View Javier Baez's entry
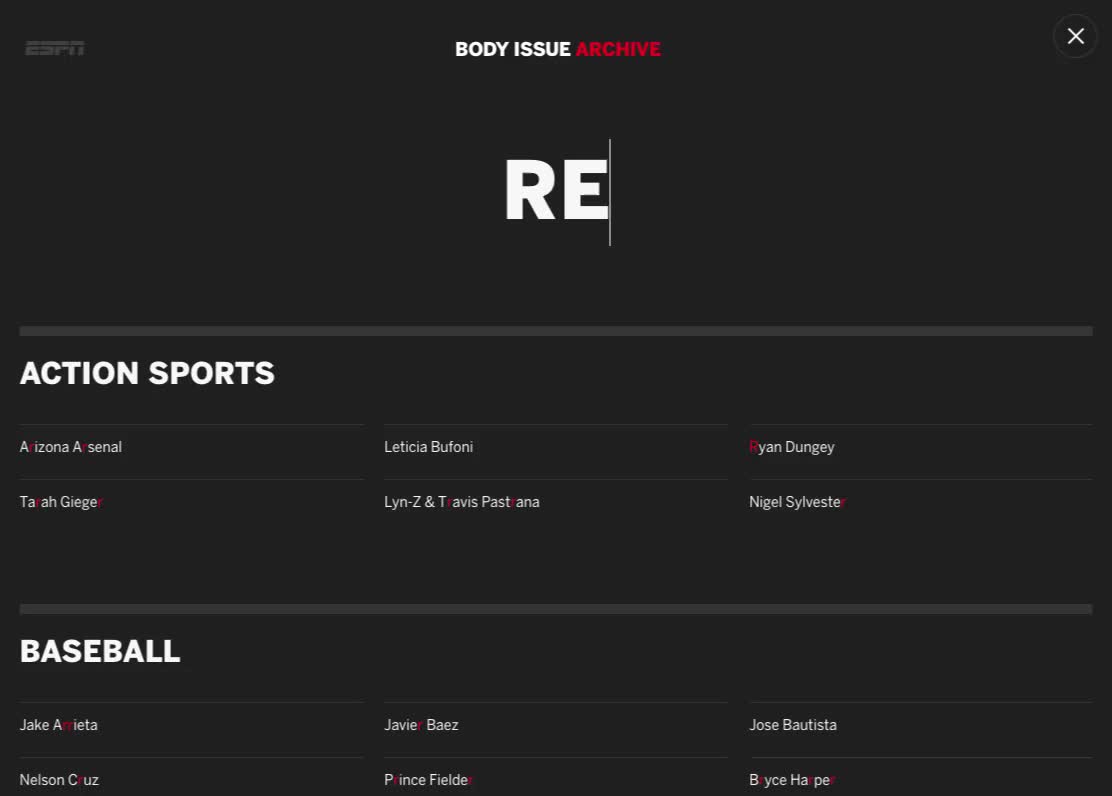 (x=421, y=725)
